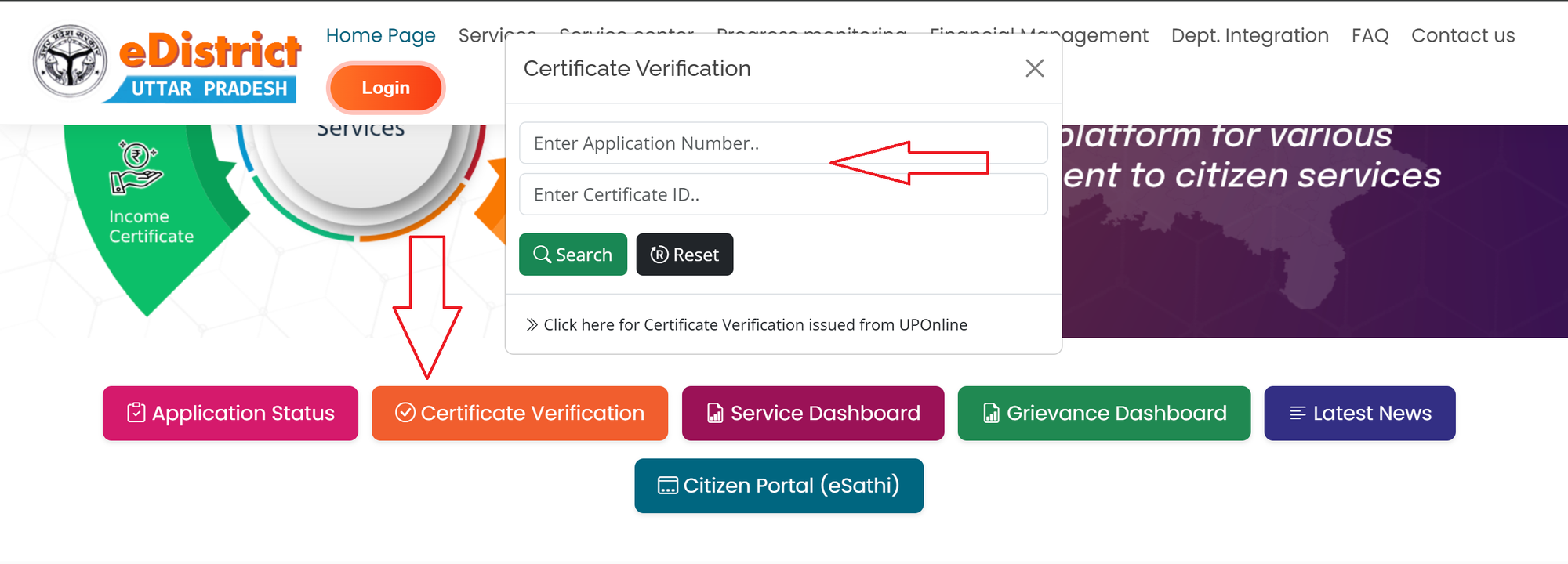Close the Certificate Verification dialog
This screenshot has height=564, width=1568.
(x=1035, y=68)
